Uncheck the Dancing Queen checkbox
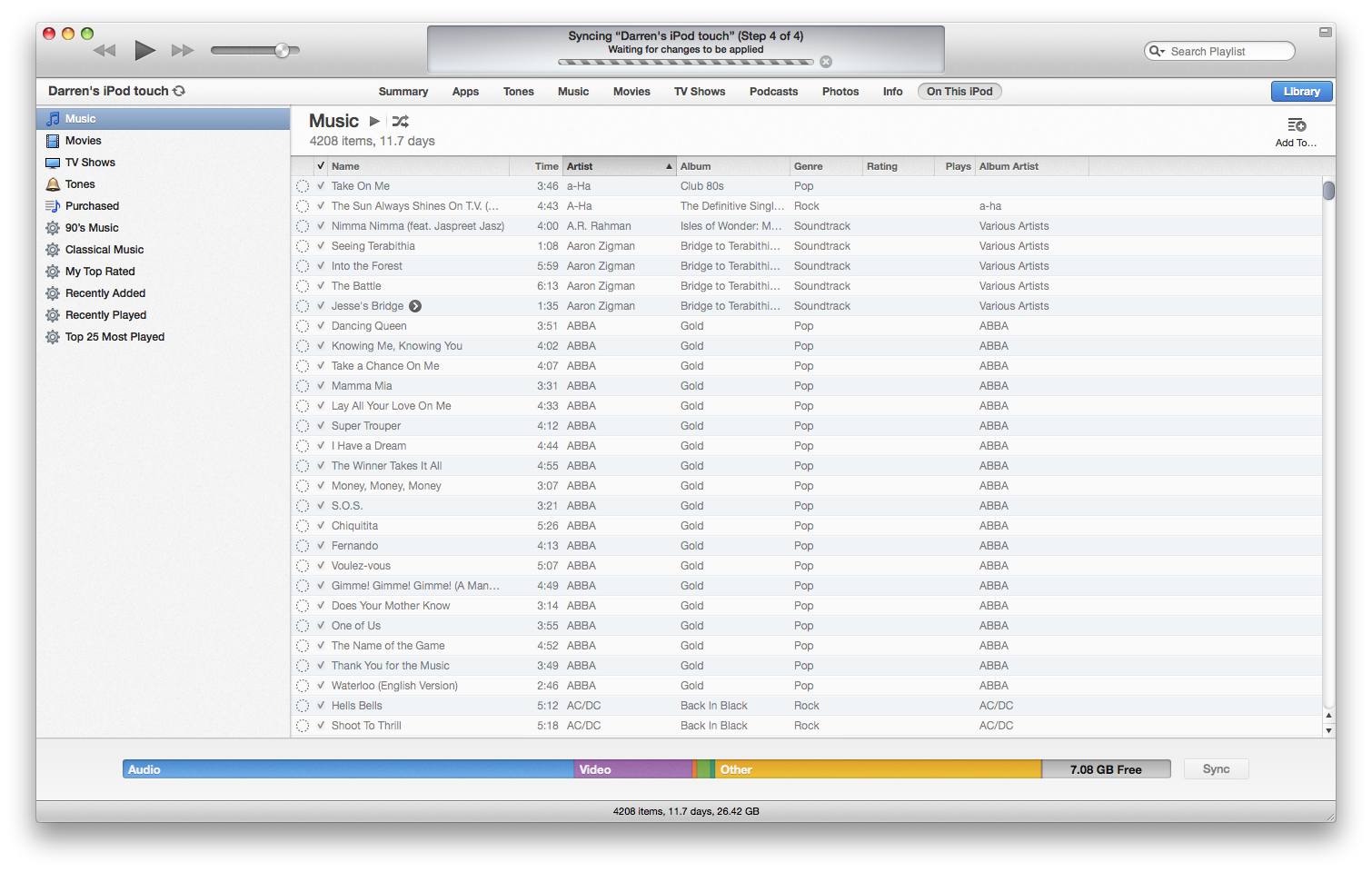Image resolution: width=1372 pixels, height=872 pixels. click(x=321, y=326)
